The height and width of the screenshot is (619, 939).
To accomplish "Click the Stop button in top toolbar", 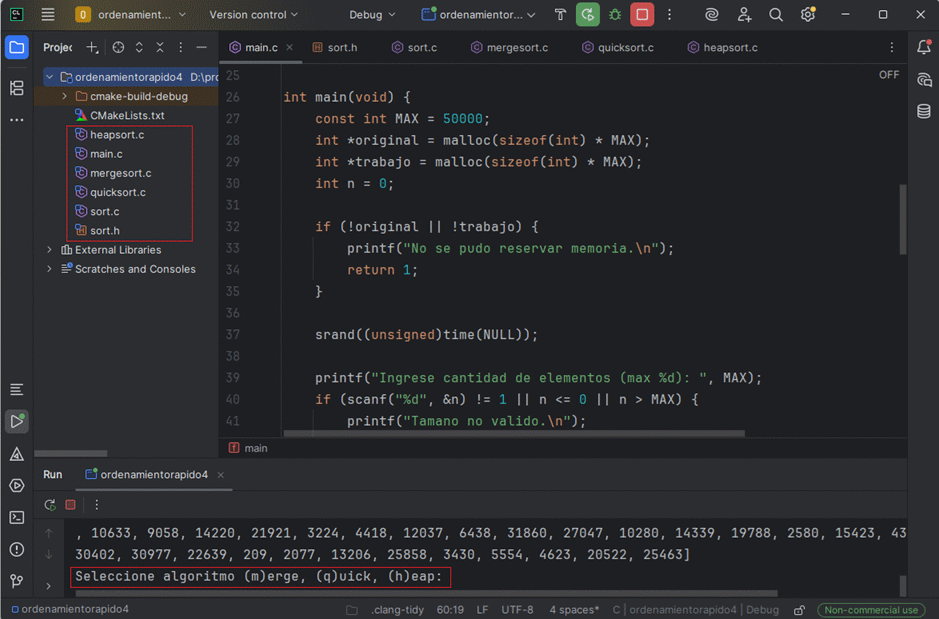I will (642, 15).
